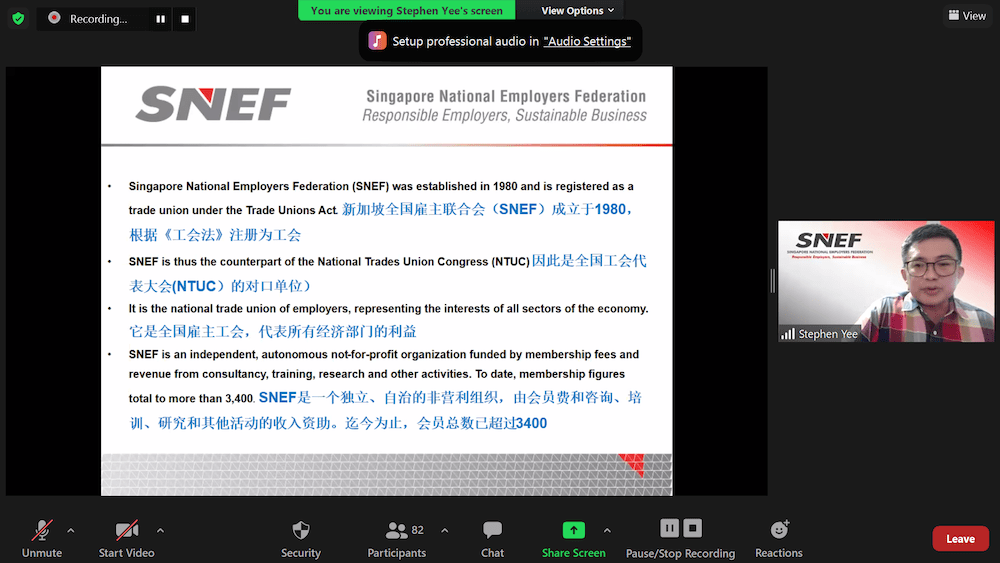The height and width of the screenshot is (563, 1000).
Task: Switch layout using View button
Action: click(x=967, y=16)
